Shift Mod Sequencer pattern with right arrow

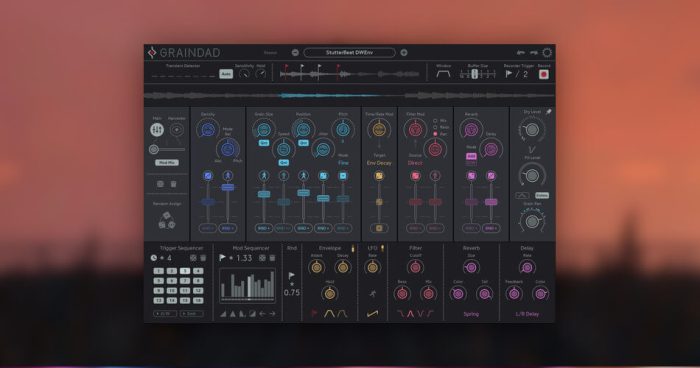pyautogui.click(x=272, y=314)
